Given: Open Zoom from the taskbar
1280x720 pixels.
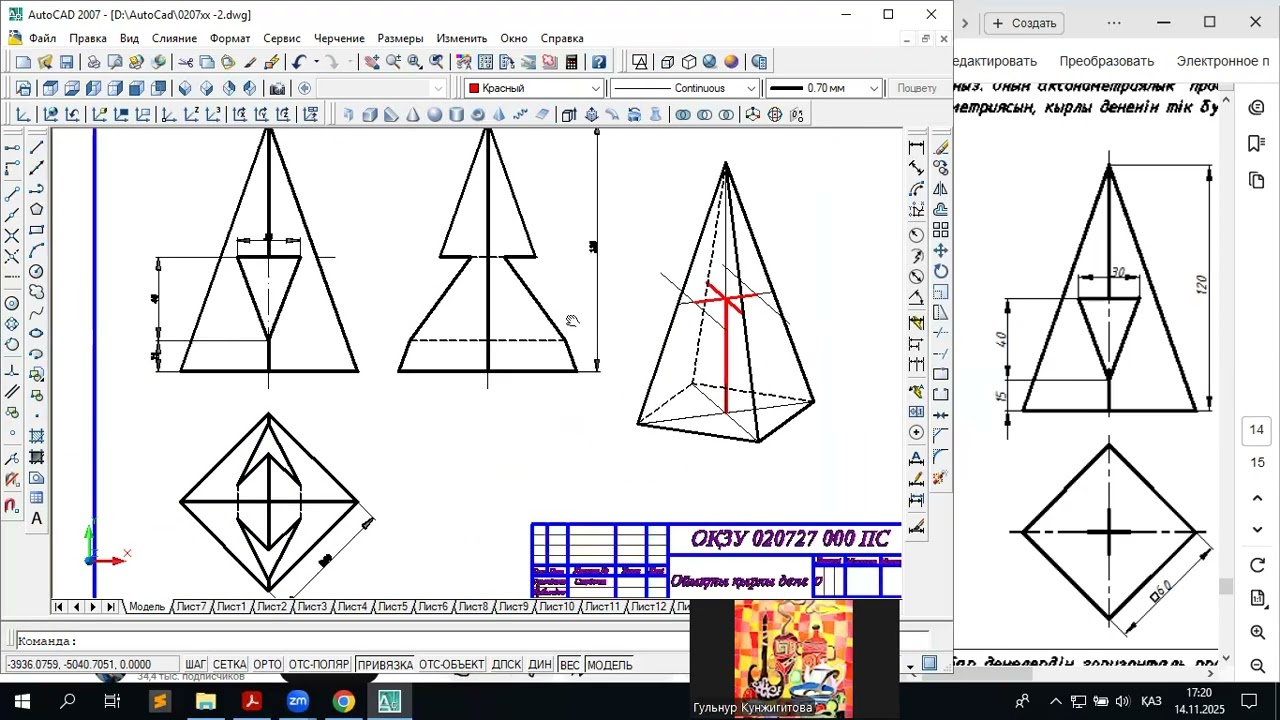Looking at the screenshot, I should click(297, 701).
